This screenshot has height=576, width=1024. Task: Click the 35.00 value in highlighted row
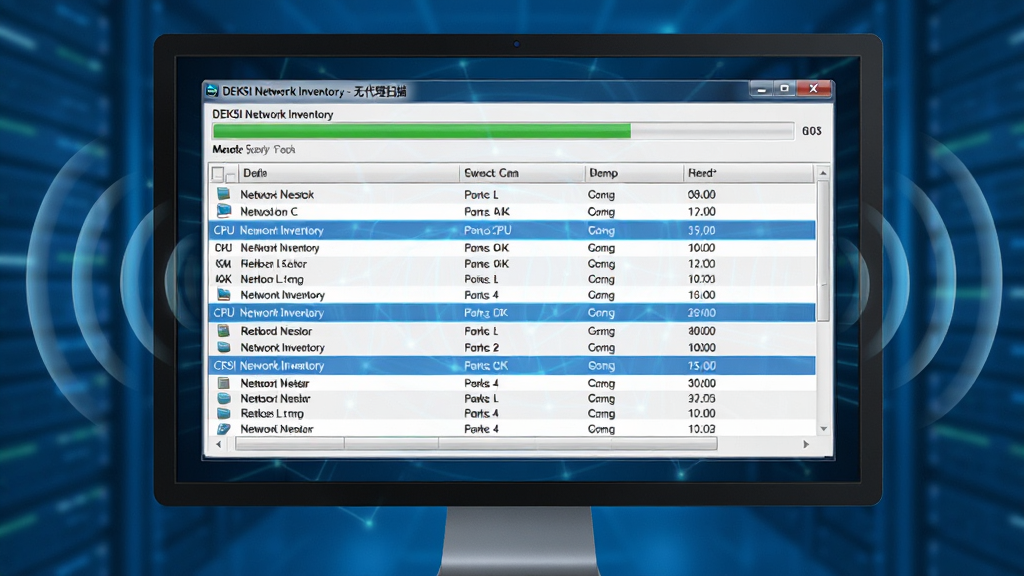click(x=701, y=231)
